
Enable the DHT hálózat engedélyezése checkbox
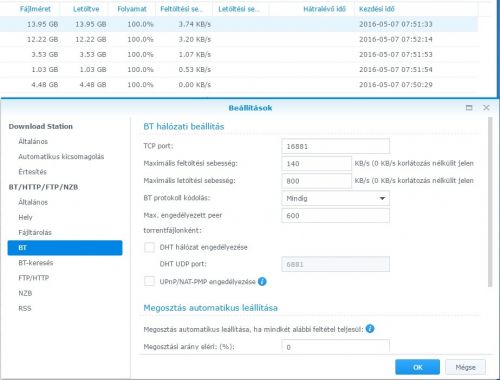(149, 247)
